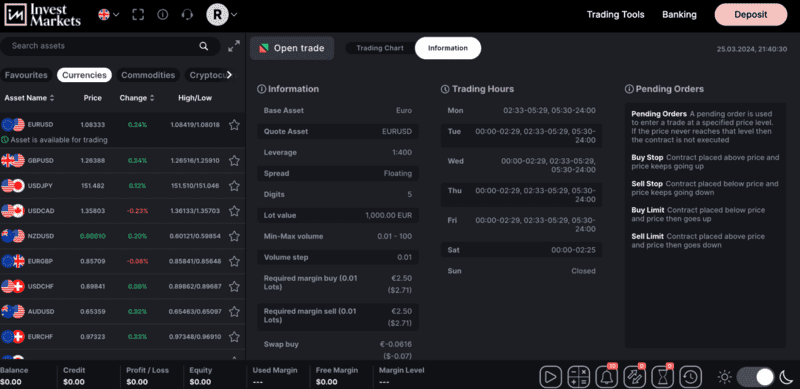Expand the asset panel with arrows icon
Image resolution: width=800 pixels, height=389 pixels.
pyautogui.click(x=234, y=46)
